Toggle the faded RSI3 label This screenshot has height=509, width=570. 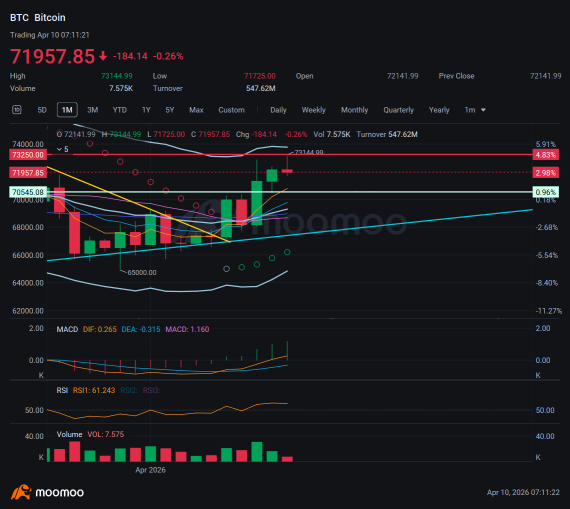[x=151, y=390]
